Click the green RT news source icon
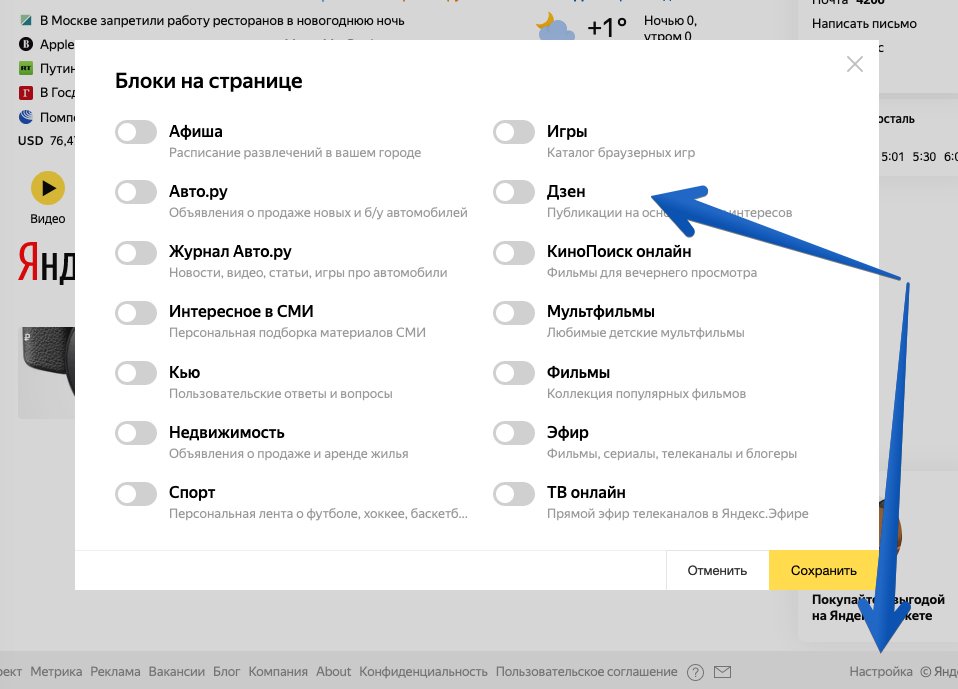The image size is (958, 689). [x=26, y=68]
